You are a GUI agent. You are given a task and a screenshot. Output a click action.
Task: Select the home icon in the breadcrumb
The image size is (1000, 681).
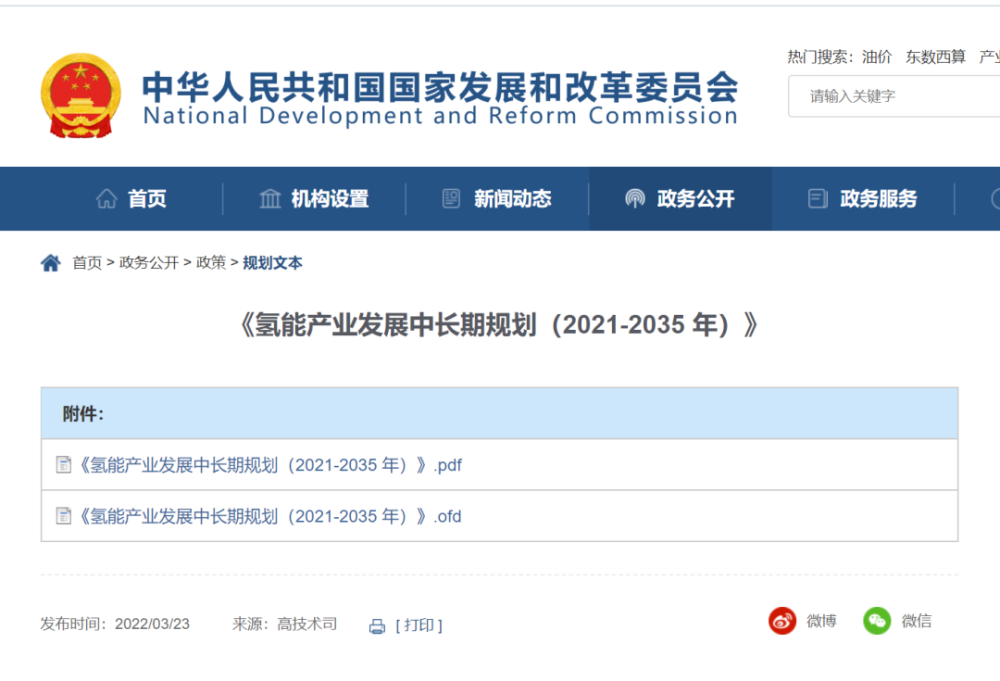[51, 262]
